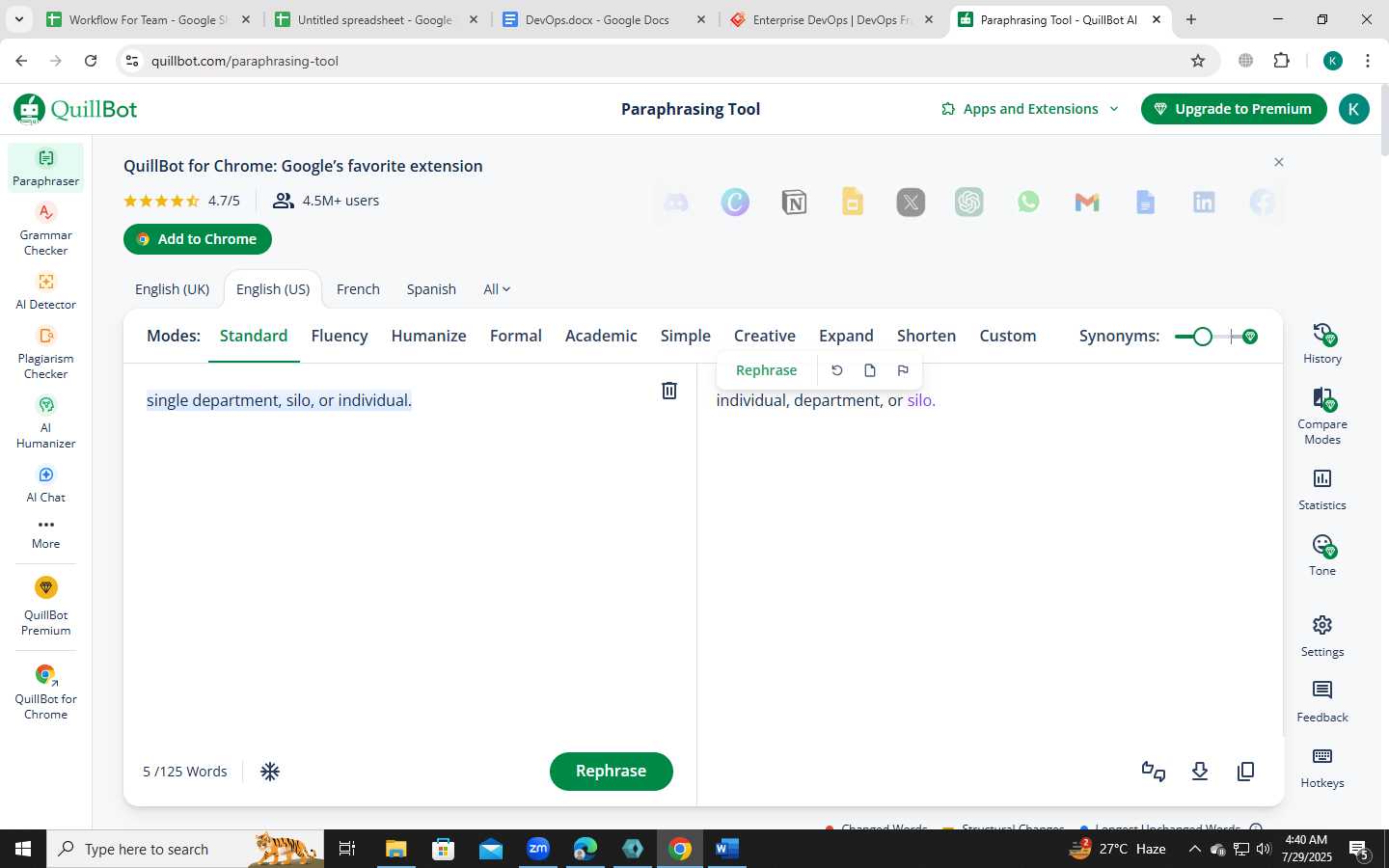Viewport: 1389px width, 868px height.
Task: Open the Paraphraser tool in sidebar
Action: click(45, 168)
